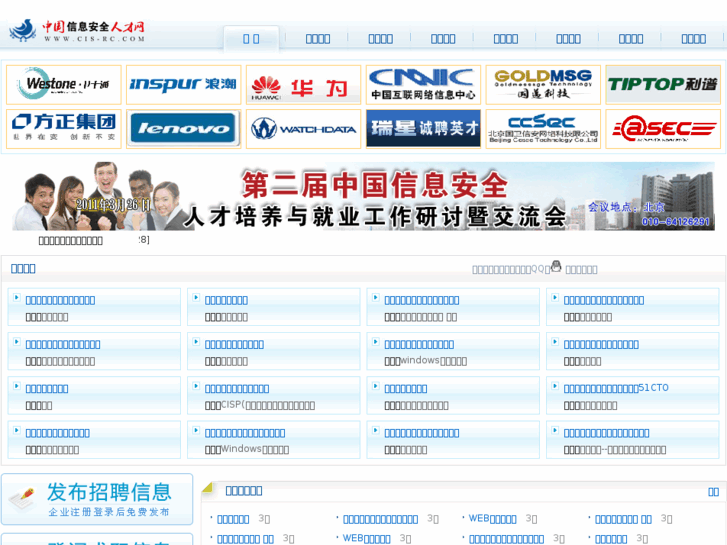Screen dimensions: 727x545
Task: Click the 发布招聘信息 button
Action: click(97, 499)
